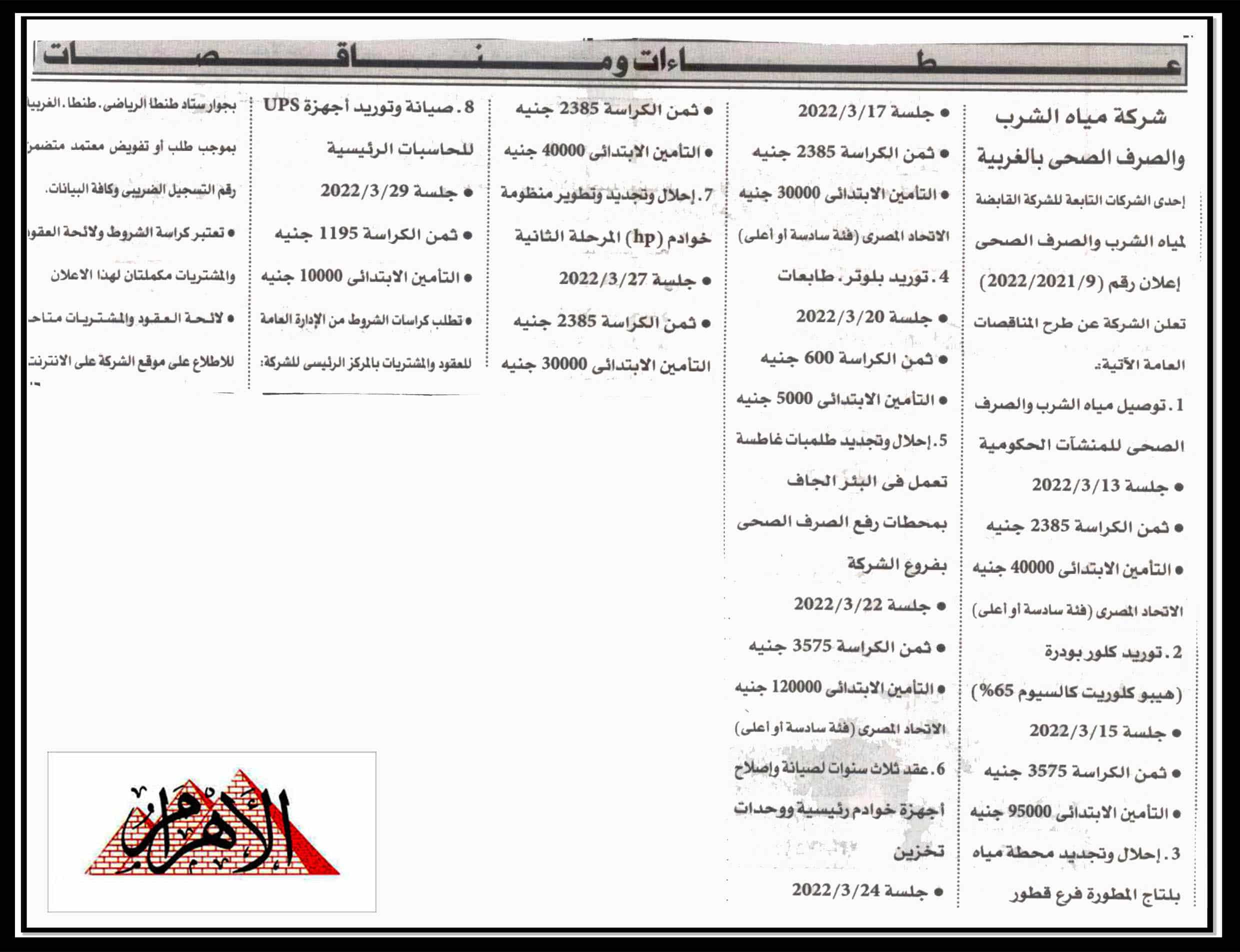Screen dimensions: 1240x952
Task: Select the line 'بلتاج المطورة فرع قطور'
Action: [x=1095, y=896]
